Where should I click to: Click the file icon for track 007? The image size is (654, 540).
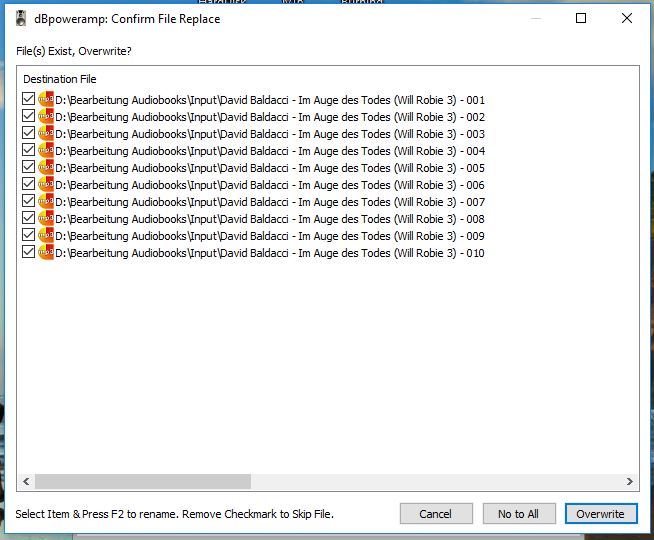45,202
